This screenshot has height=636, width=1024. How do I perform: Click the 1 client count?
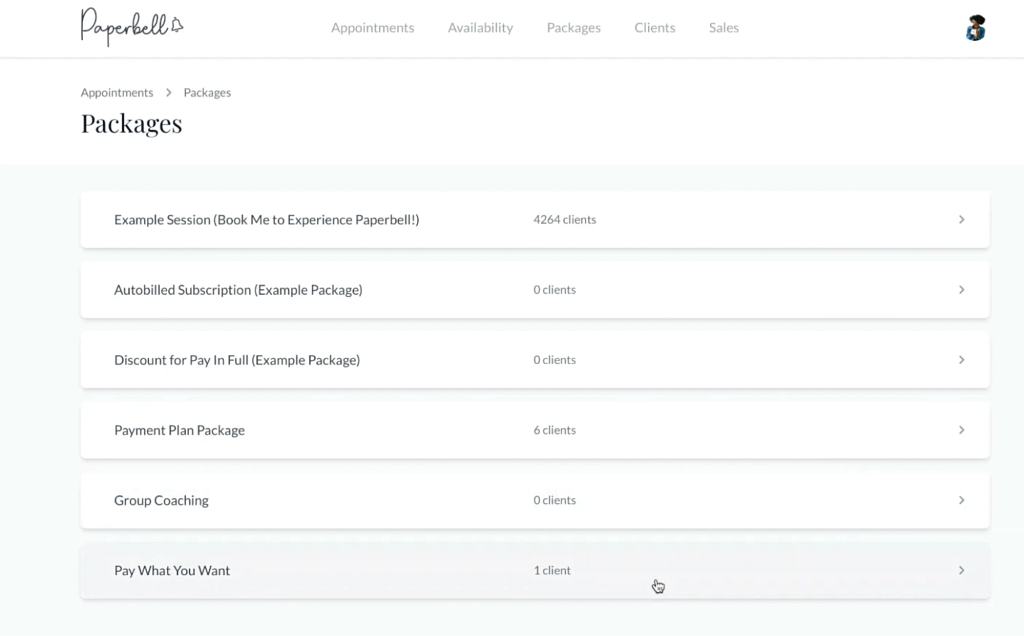[x=552, y=570]
